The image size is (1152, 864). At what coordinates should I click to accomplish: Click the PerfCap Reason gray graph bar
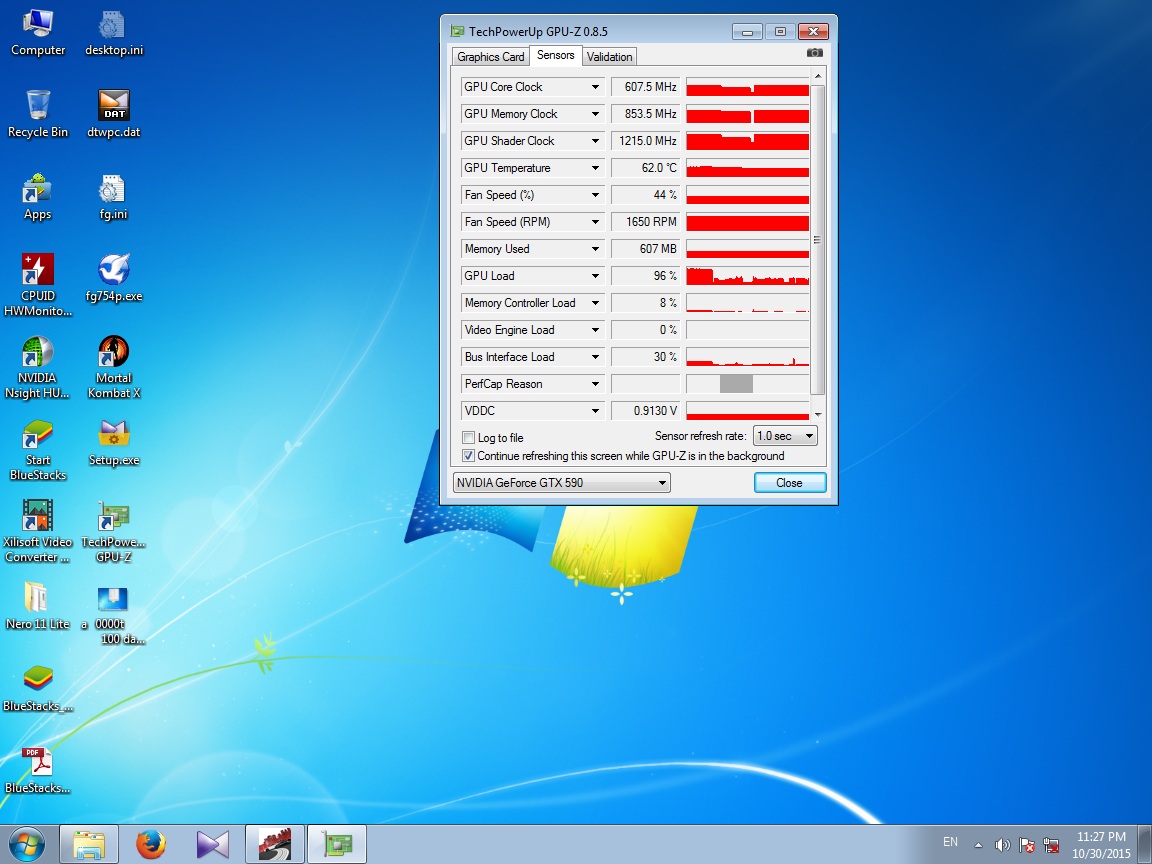click(x=736, y=384)
